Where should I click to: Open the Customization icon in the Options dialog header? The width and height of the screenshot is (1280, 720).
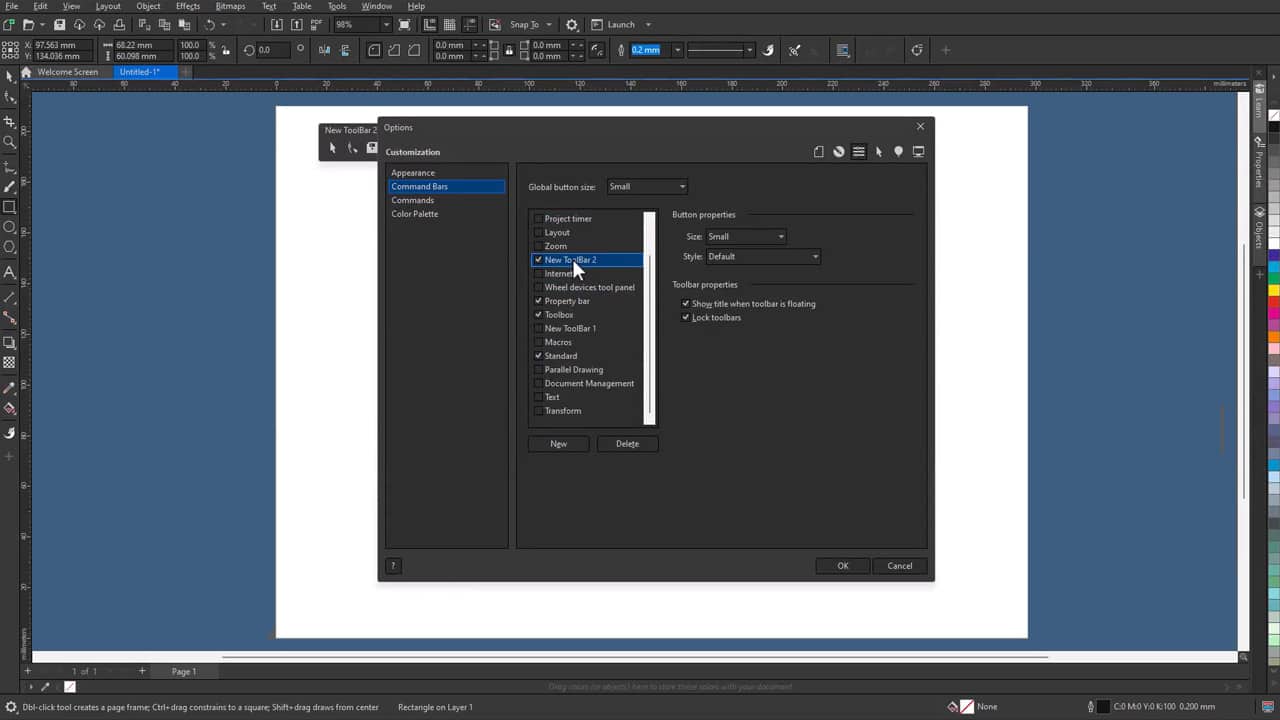pyautogui.click(x=858, y=151)
